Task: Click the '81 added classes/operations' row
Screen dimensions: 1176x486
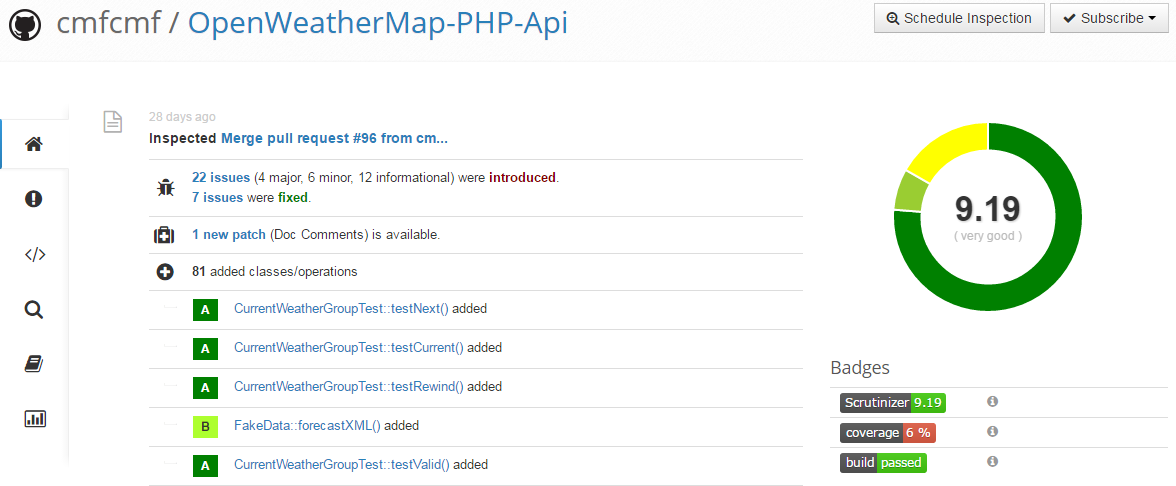Action: tap(476, 272)
